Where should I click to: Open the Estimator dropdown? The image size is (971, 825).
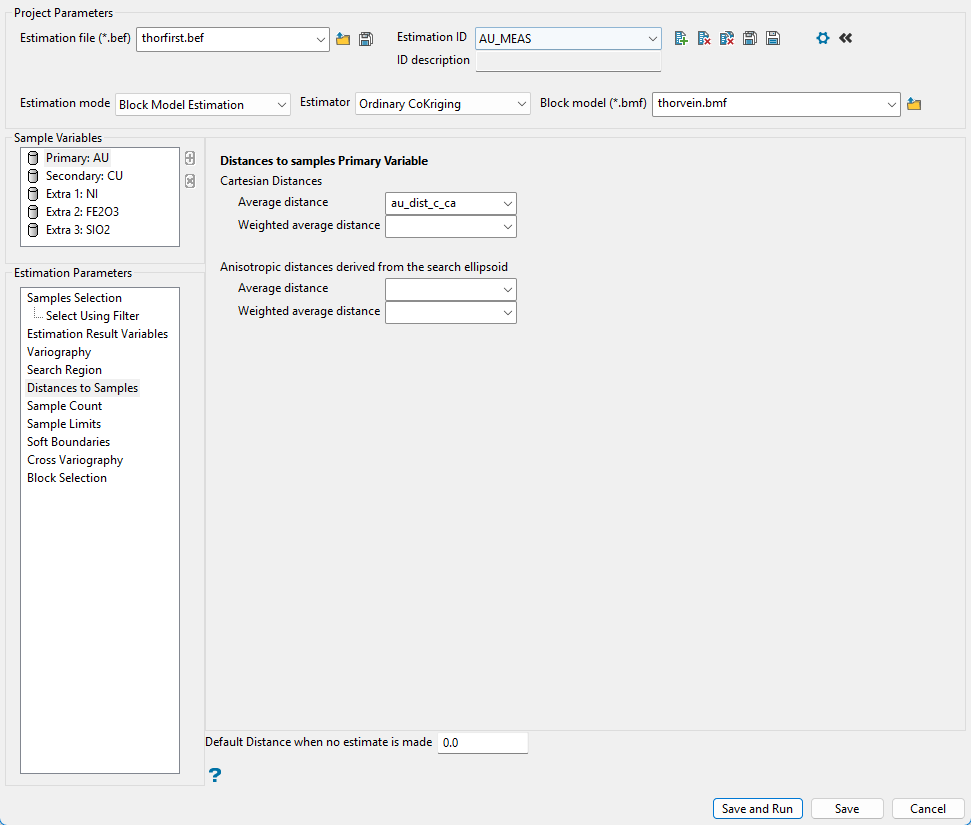[443, 104]
